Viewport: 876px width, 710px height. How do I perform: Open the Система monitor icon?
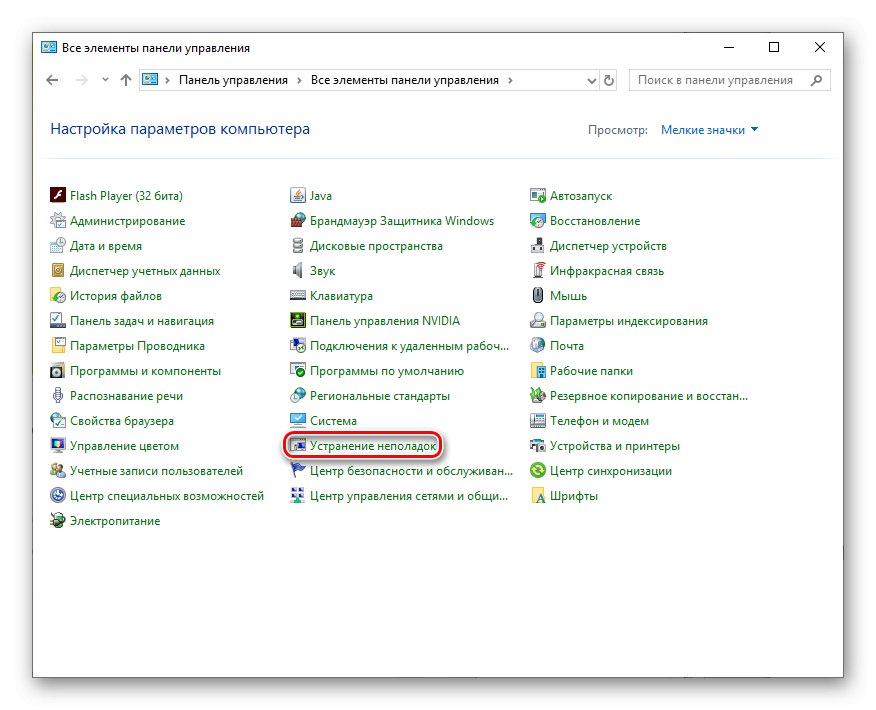point(298,421)
